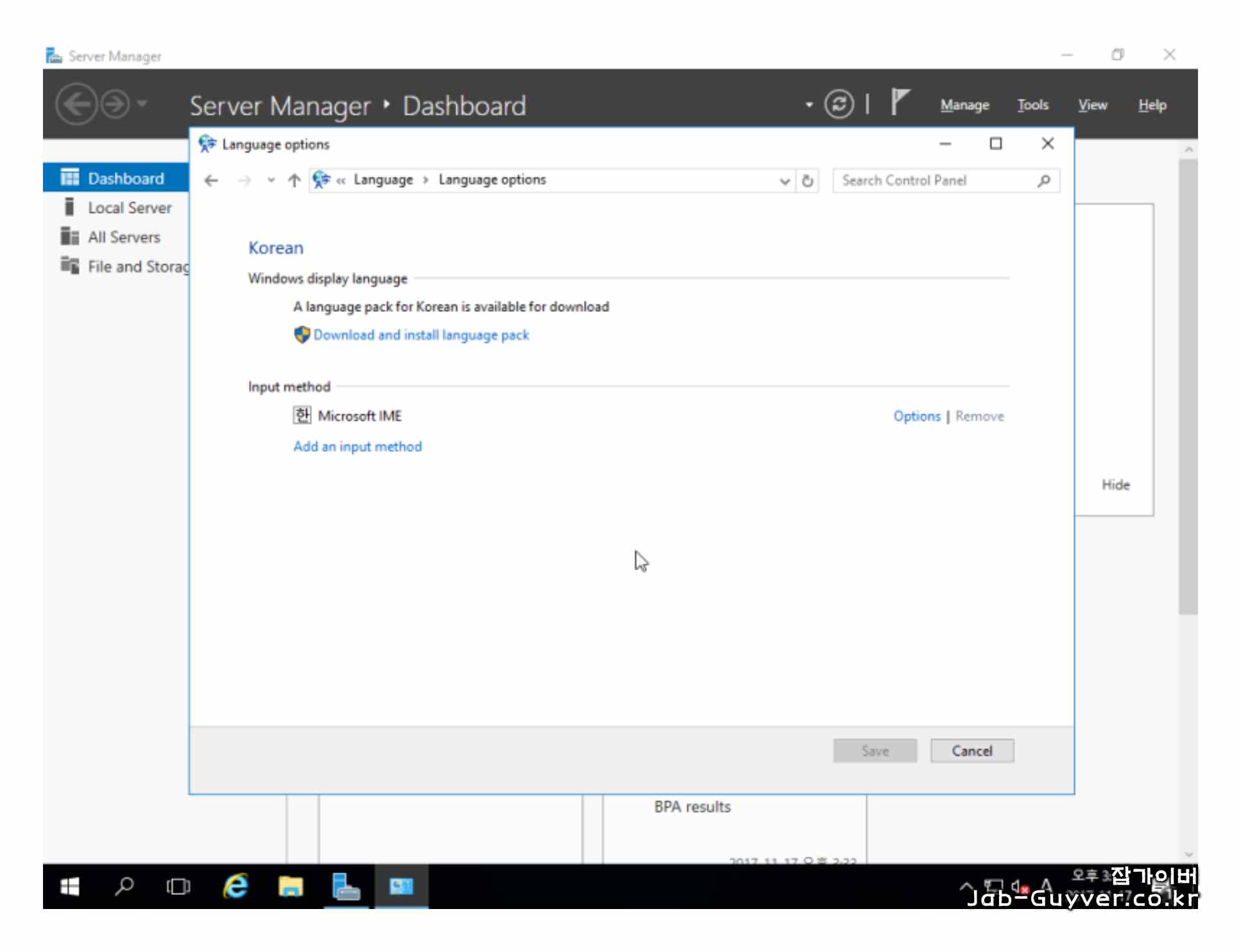Click the search magnifier in Control Panel
The height and width of the screenshot is (952, 1241).
point(1043,181)
